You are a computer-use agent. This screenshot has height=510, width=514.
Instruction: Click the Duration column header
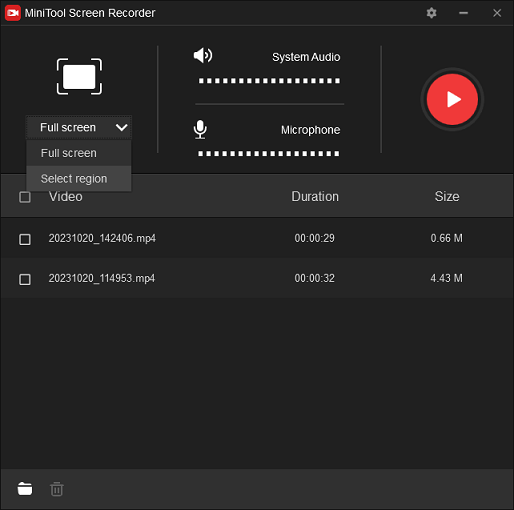tap(315, 197)
